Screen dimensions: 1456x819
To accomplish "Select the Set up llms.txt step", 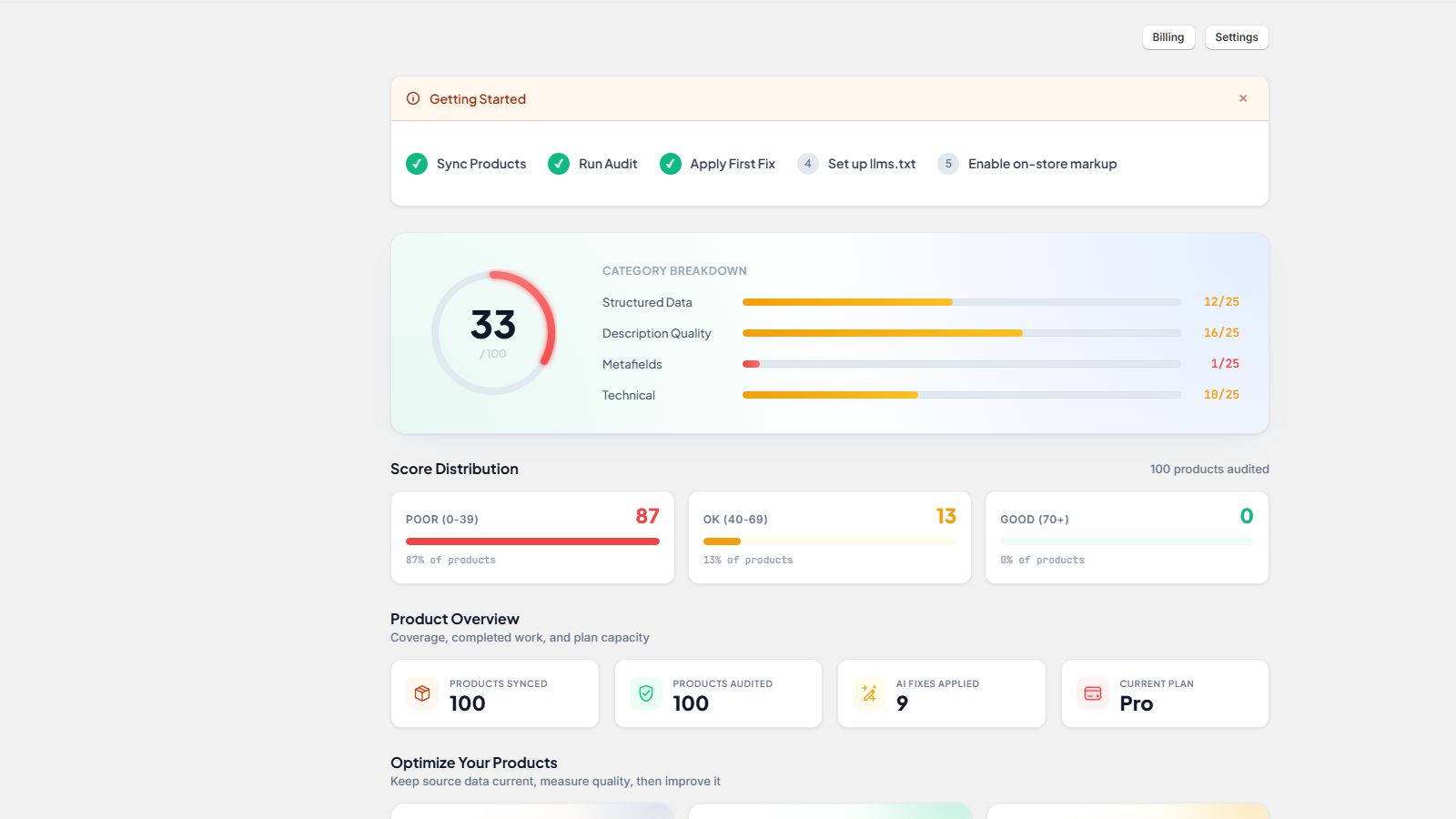I will 856,164.
